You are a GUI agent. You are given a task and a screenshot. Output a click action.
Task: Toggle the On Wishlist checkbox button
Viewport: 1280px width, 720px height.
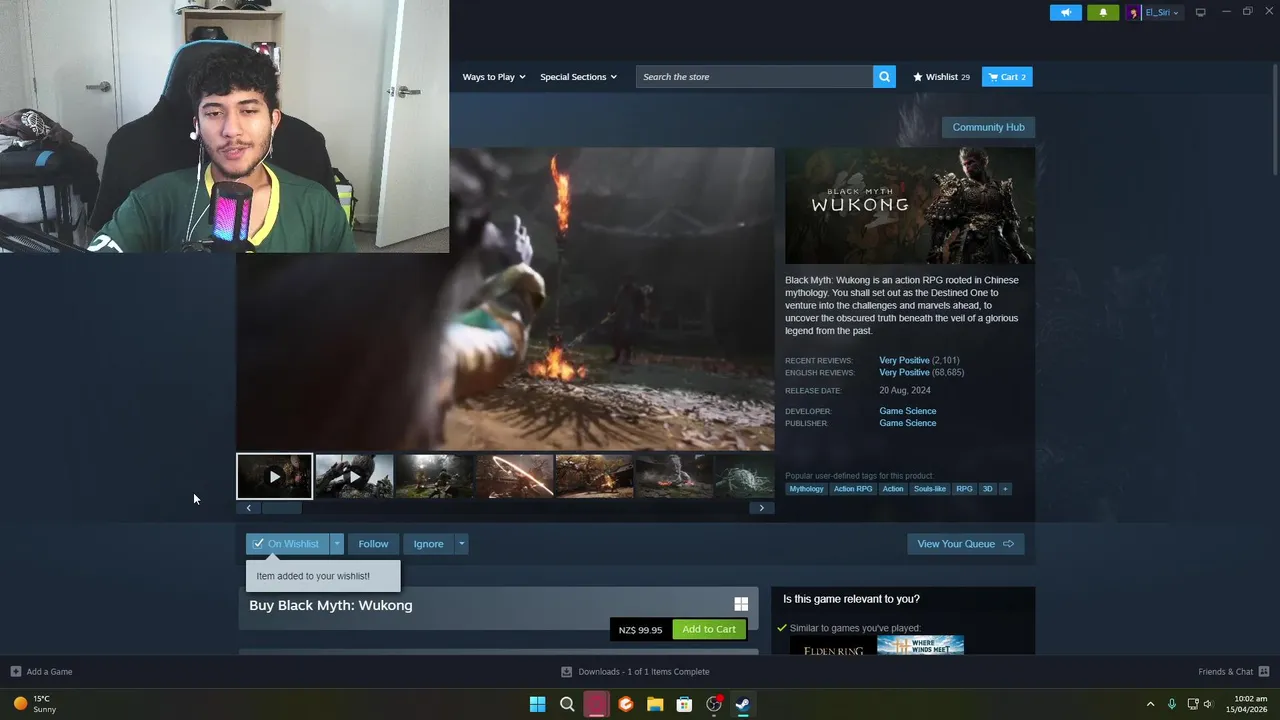click(287, 544)
